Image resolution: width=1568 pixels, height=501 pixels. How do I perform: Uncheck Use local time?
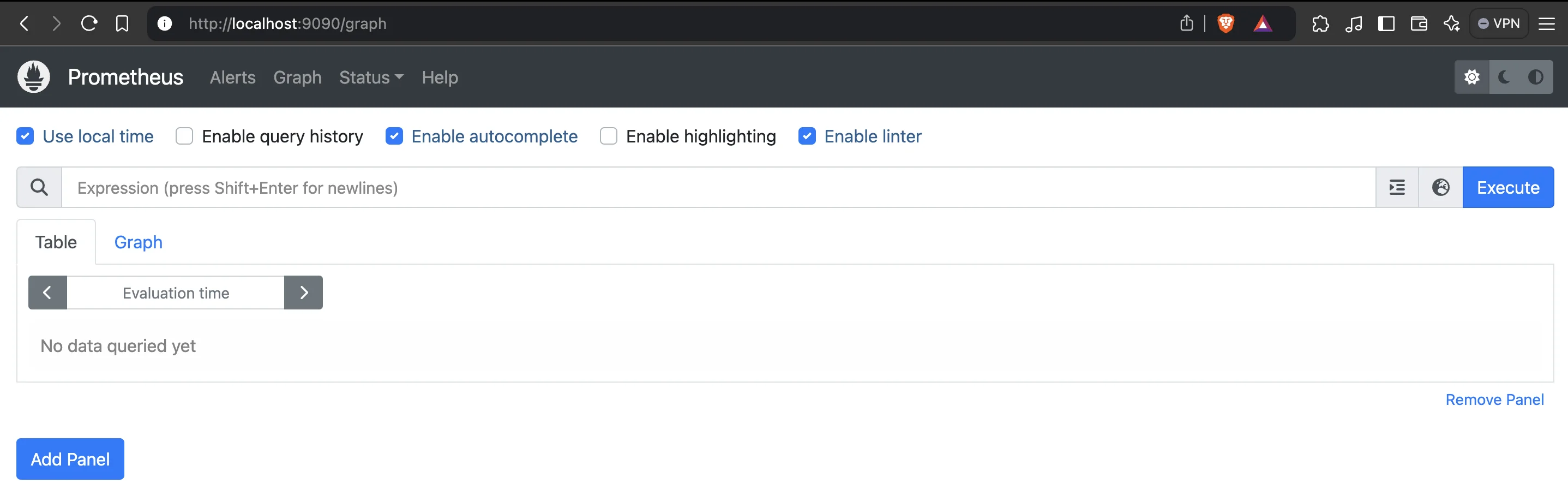(x=25, y=136)
